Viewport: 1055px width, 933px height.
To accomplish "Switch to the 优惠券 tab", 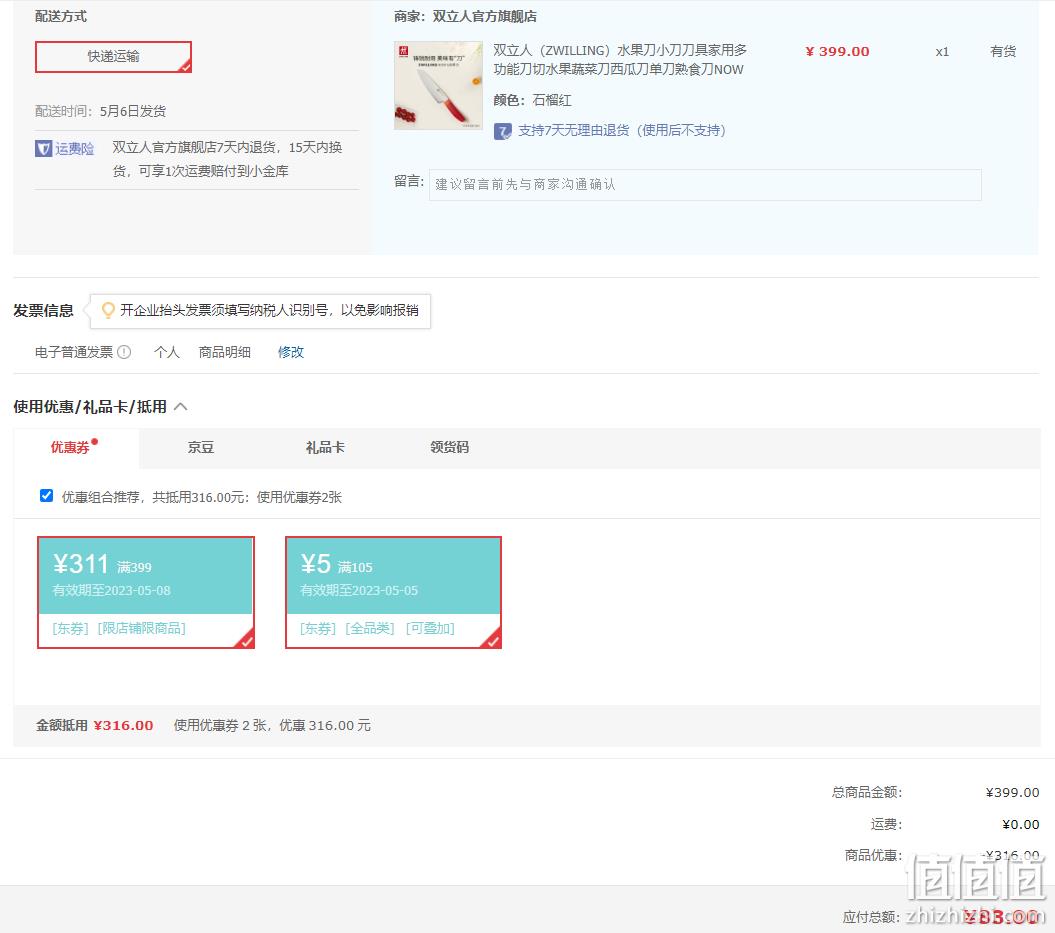I will 70,447.
